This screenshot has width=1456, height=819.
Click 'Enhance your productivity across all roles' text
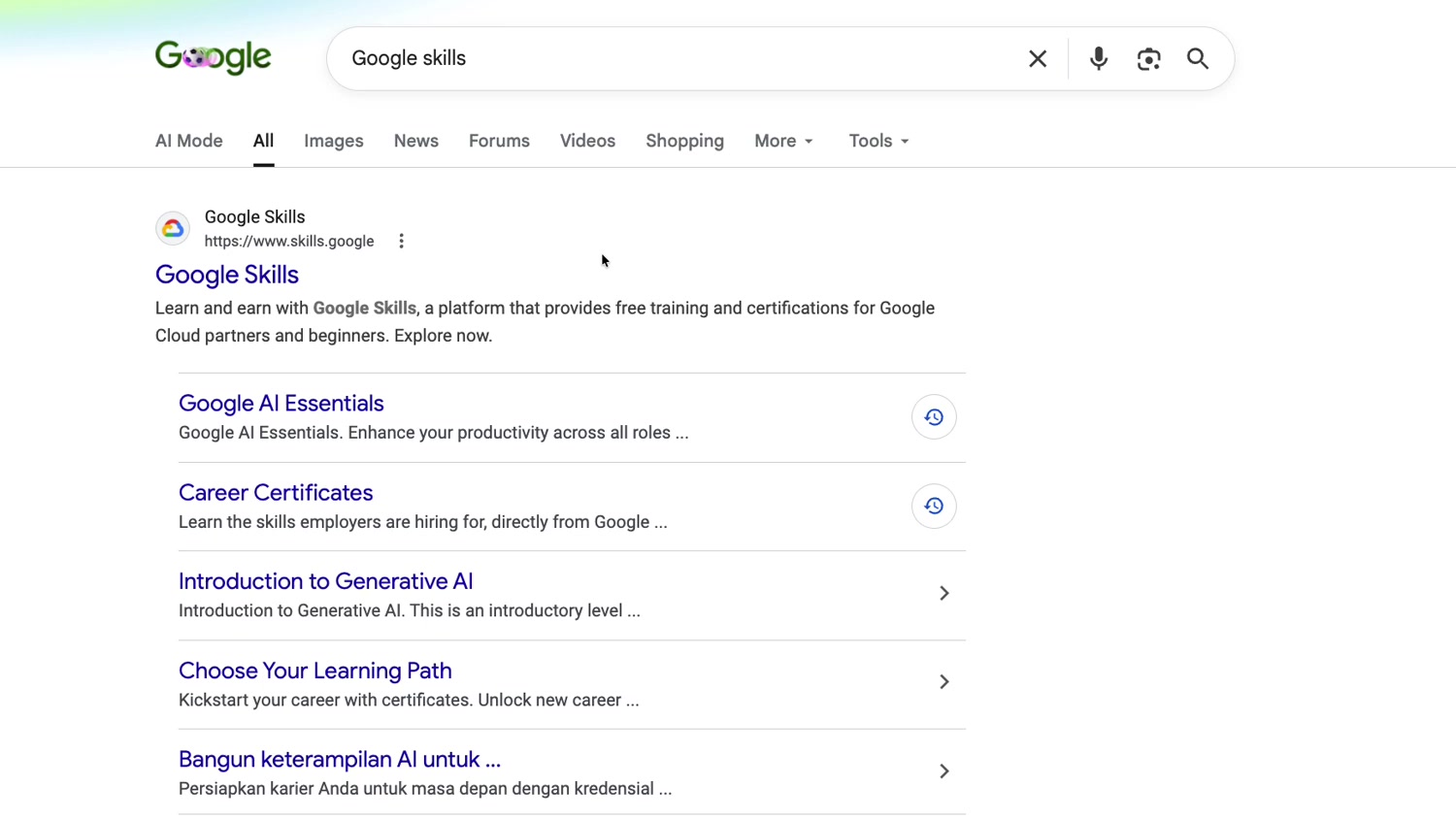click(511, 433)
